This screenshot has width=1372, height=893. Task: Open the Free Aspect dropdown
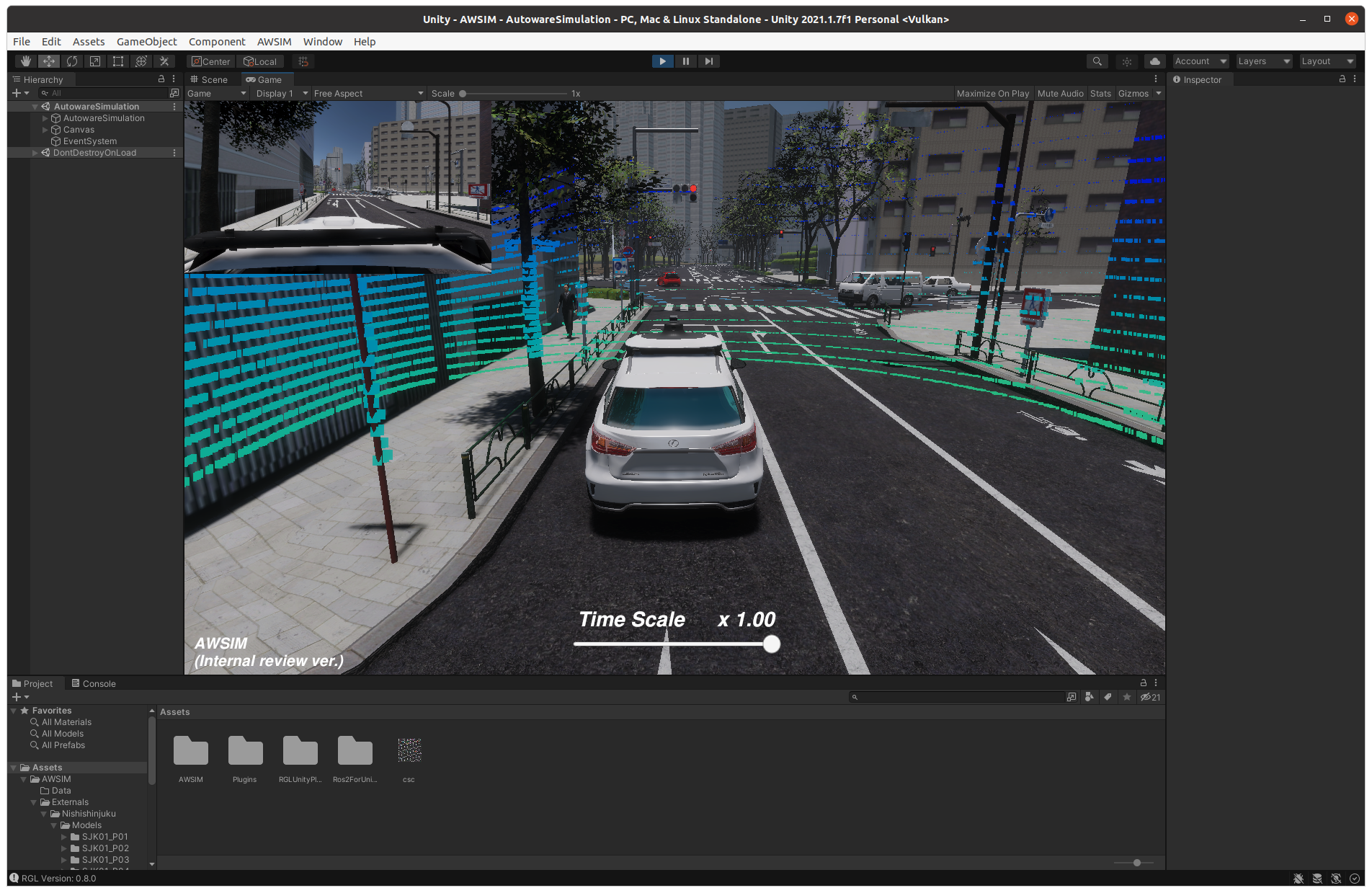(368, 93)
